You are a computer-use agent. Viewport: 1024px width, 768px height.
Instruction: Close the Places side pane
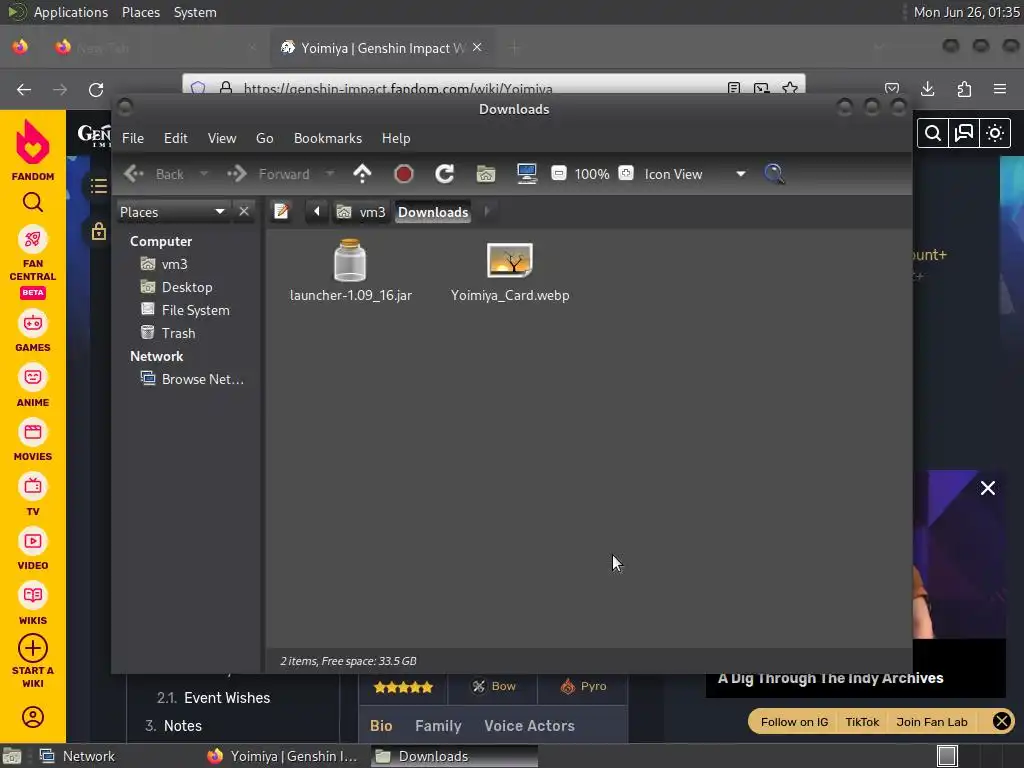[x=244, y=212]
